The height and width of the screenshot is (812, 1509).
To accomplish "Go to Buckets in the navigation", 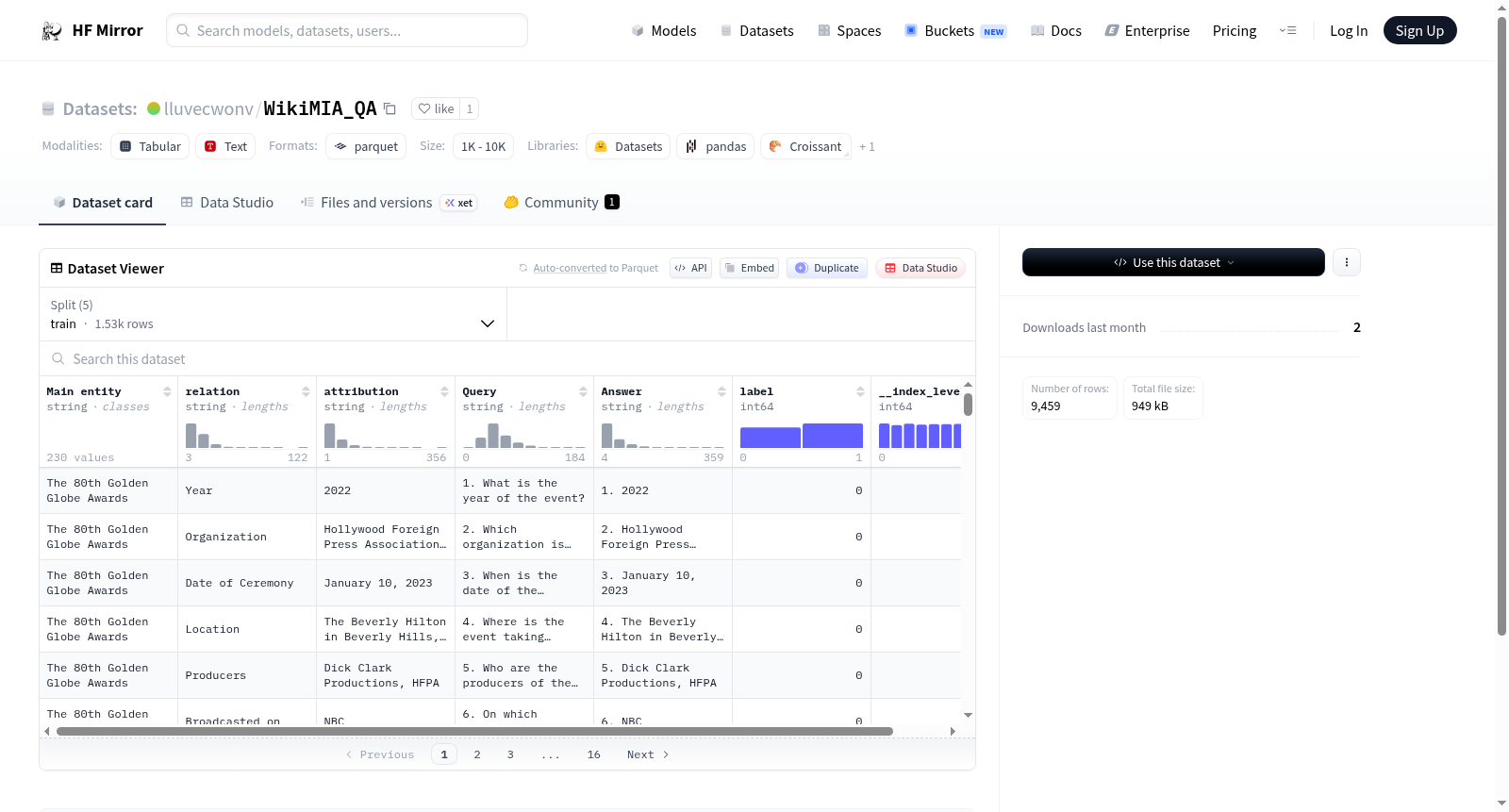I will pos(955,31).
